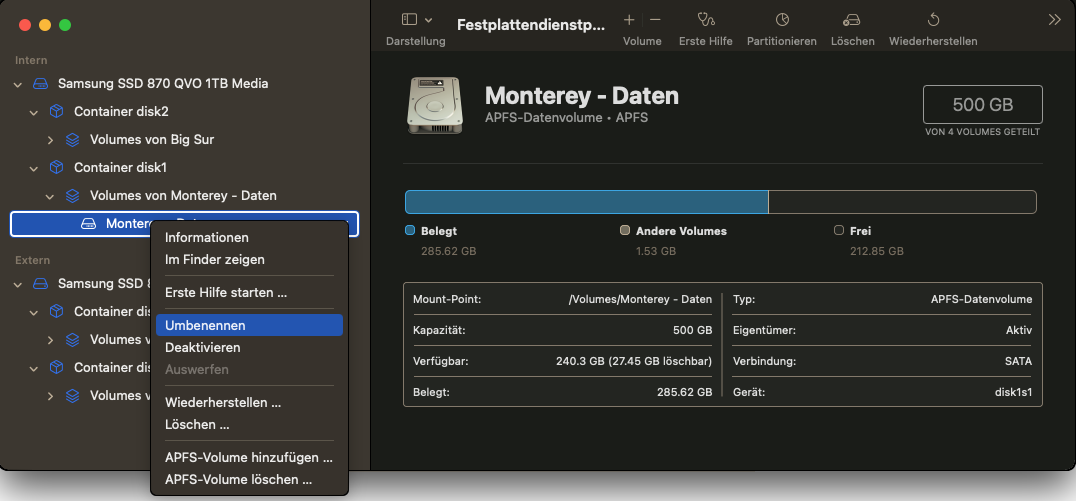Click the 240.3 GB Verfügbar value
This screenshot has width=1076, height=501.
[634, 361]
